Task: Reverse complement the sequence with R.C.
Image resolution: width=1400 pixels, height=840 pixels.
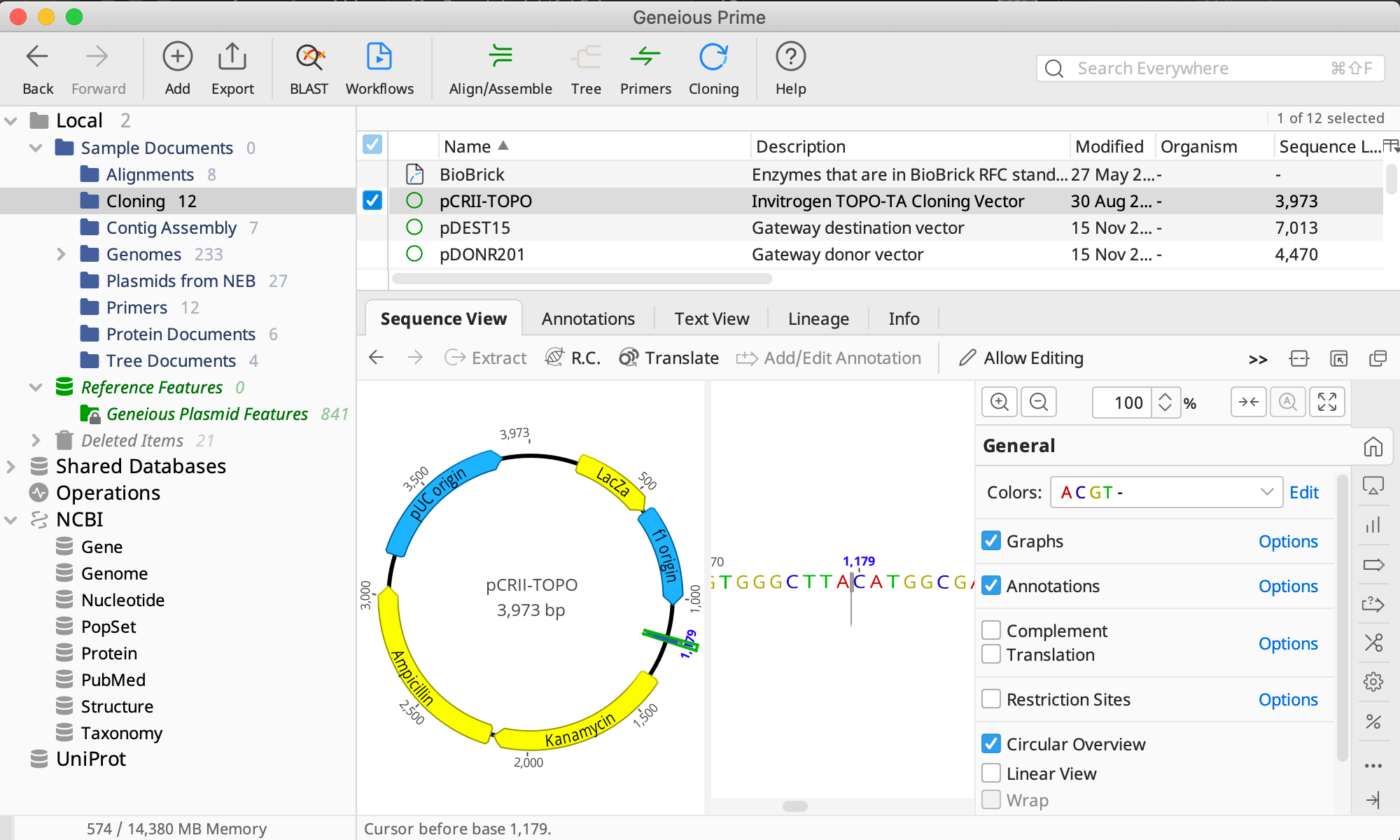Action: pyautogui.click(x=572, y=358)
